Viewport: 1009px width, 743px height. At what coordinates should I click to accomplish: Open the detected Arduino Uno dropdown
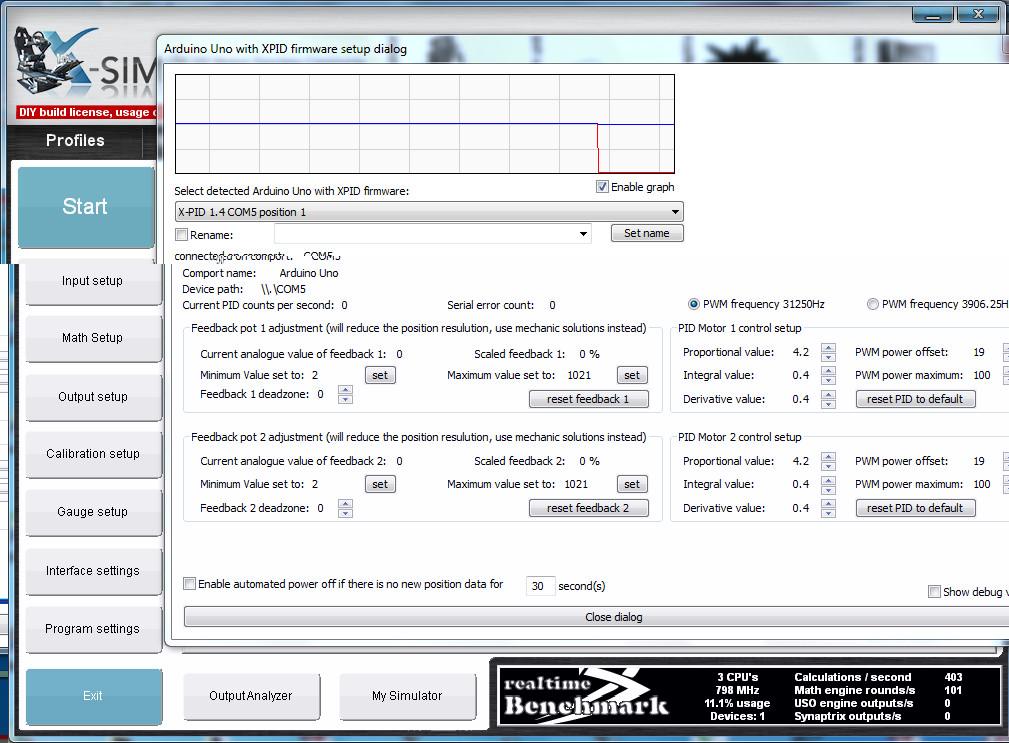point(676,212)
